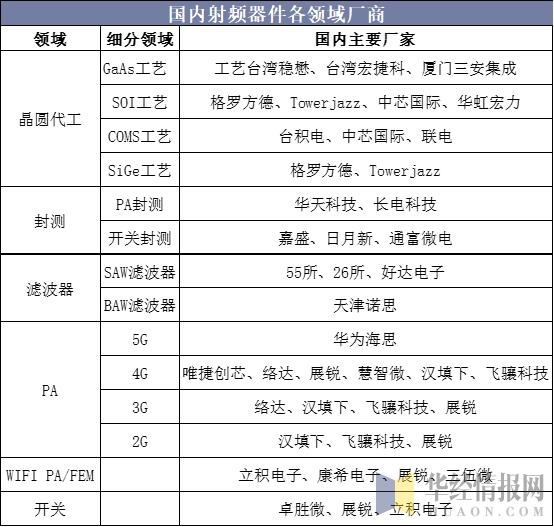The height and width of the screenshot is (527, 554).
Task: Click the 4G cell
Action: point(140,373)
